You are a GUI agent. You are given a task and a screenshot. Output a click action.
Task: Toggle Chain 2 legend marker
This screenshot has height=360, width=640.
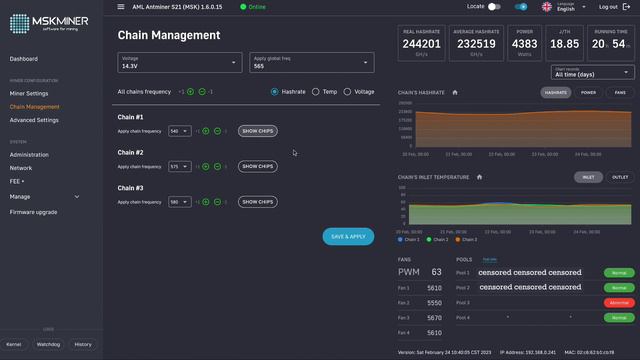pyautogui.click(x=429, y=240)
